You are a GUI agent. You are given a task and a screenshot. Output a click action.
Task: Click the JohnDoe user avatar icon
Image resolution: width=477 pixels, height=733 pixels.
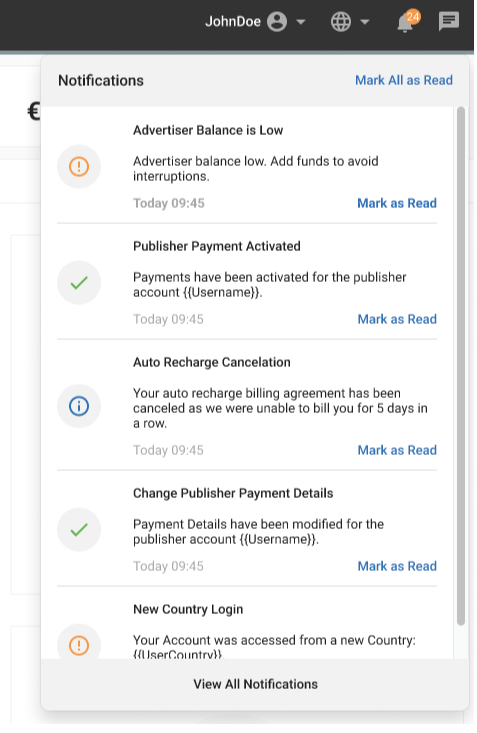point(277,22)
